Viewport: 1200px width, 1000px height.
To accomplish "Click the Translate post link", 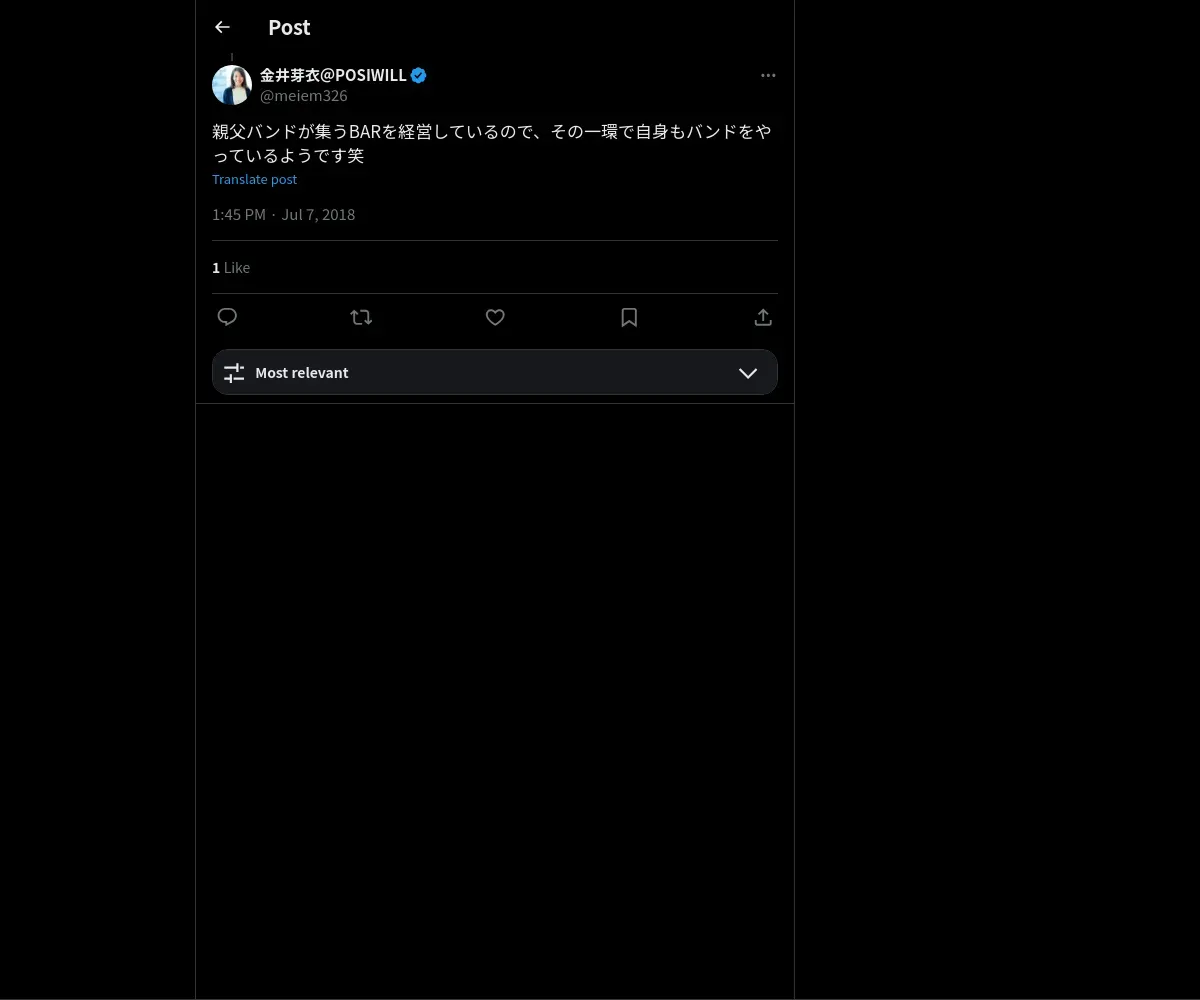I will (x=254, y=179).
